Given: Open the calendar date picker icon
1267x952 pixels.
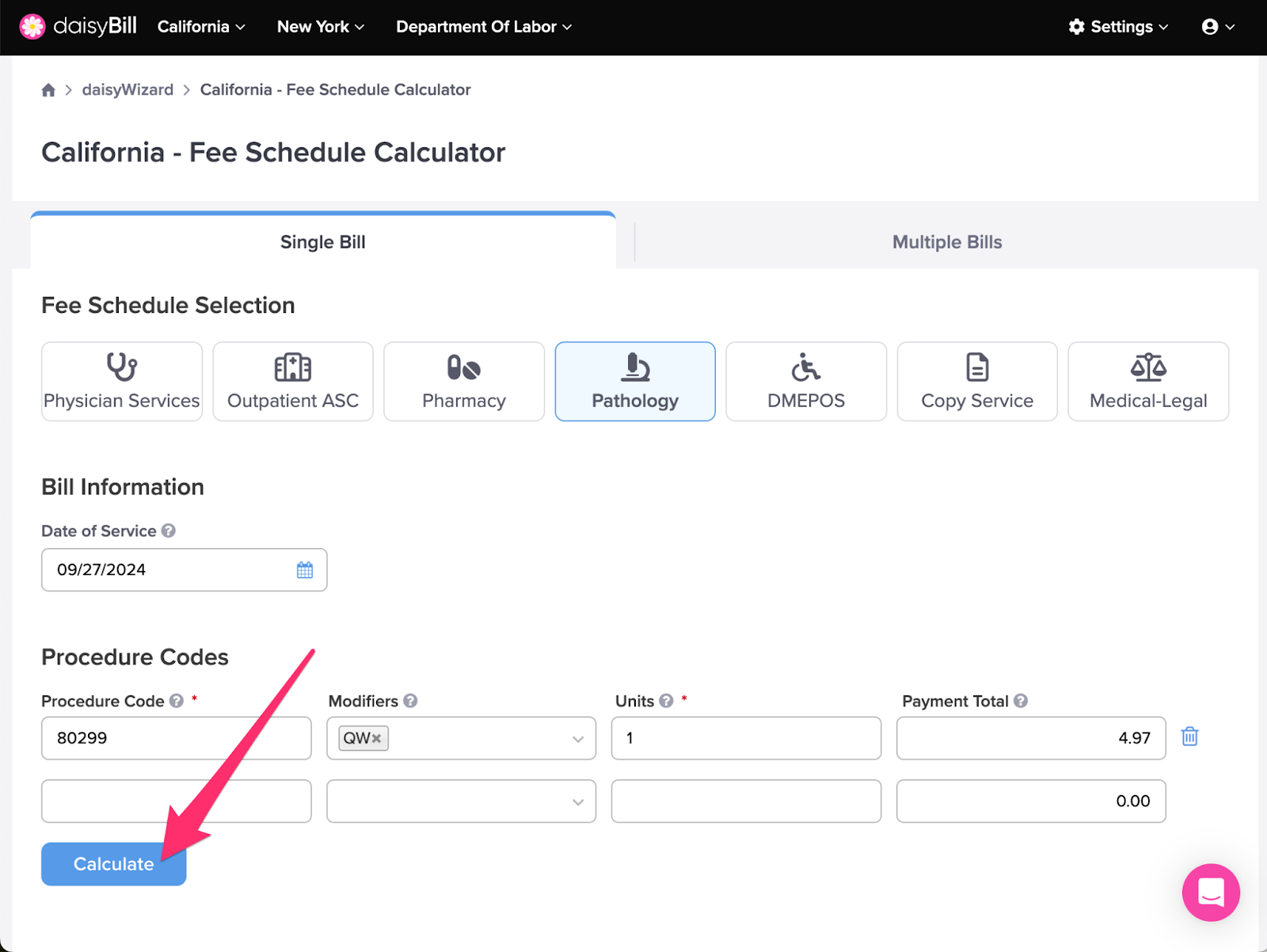Looking at the screenshot, I should (305, 570).
